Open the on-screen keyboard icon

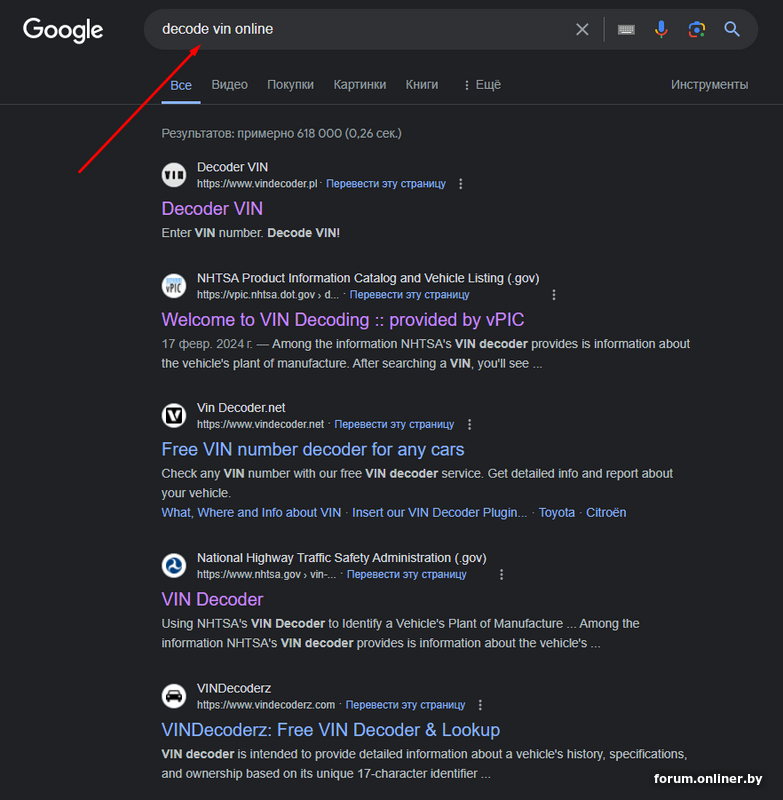(626, 30)
